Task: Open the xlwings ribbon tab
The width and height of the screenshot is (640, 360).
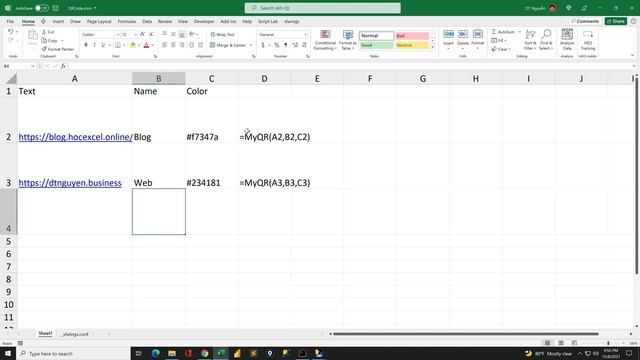Action: click(291, 21)
